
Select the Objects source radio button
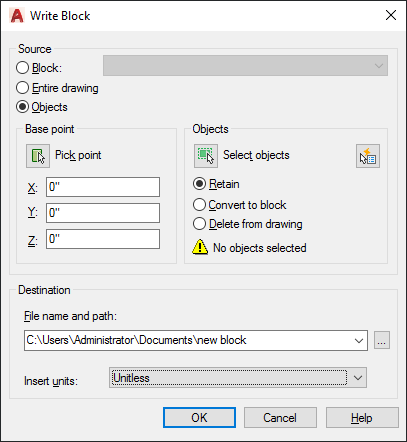22,107
